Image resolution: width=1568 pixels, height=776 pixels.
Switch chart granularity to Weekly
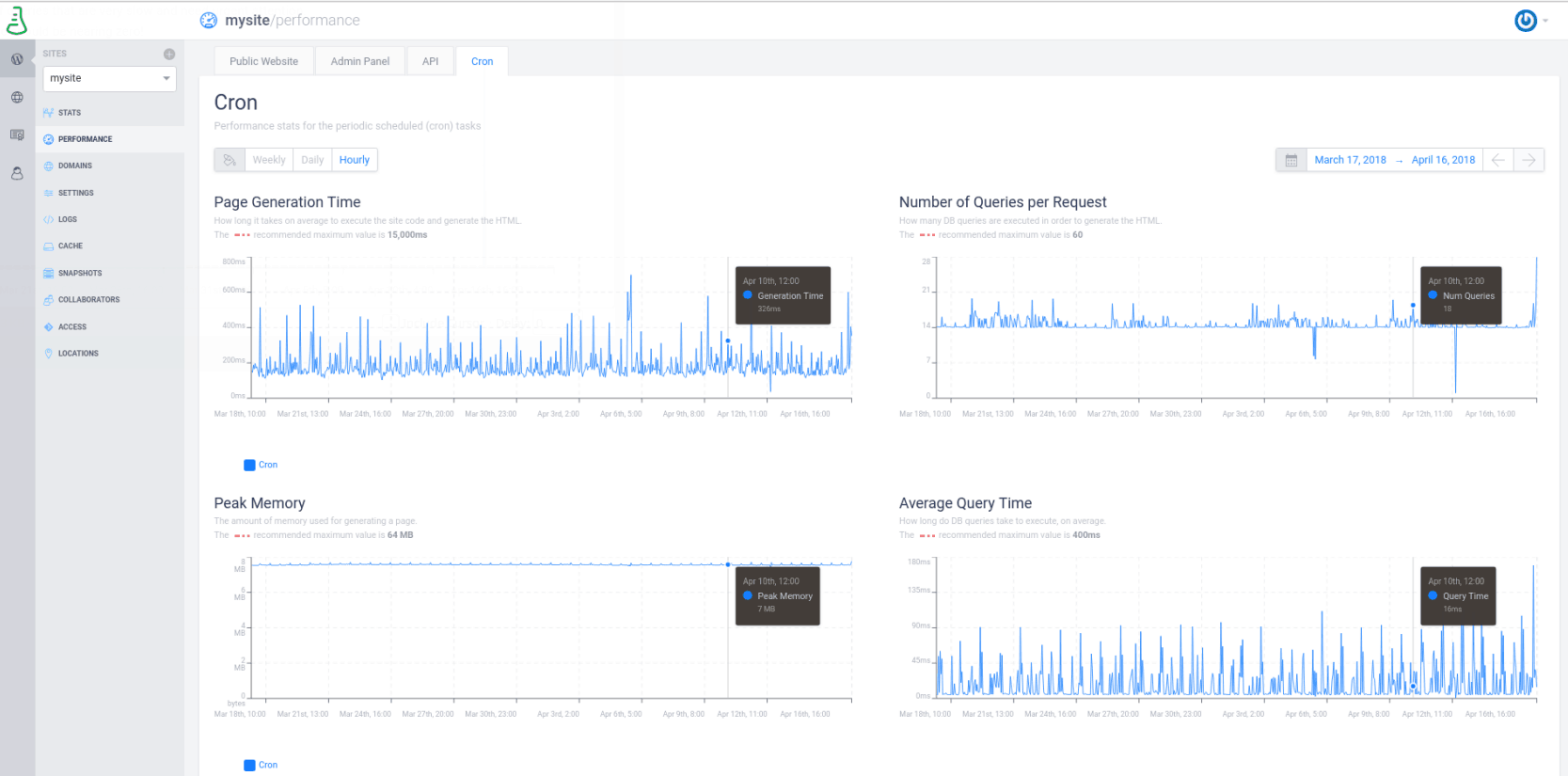[269, 160]
